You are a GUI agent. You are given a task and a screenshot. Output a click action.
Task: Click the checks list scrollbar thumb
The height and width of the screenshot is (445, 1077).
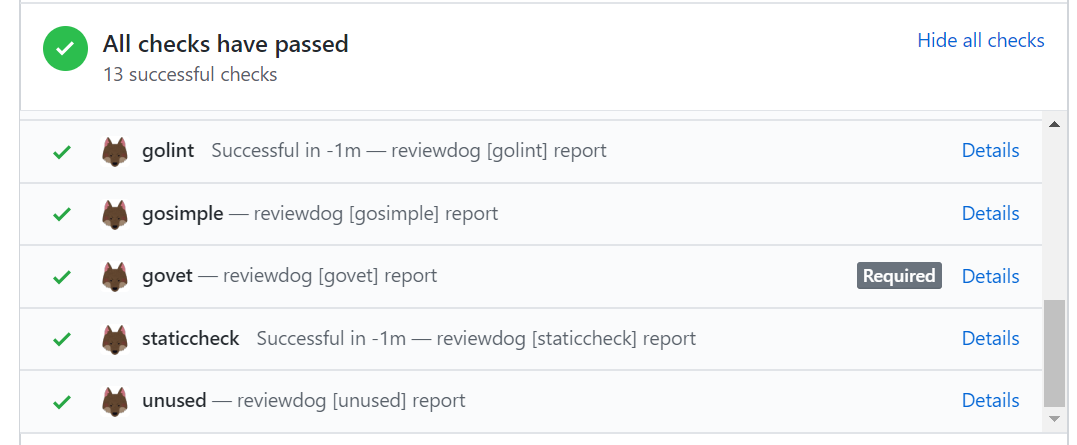pos(1053,351)
